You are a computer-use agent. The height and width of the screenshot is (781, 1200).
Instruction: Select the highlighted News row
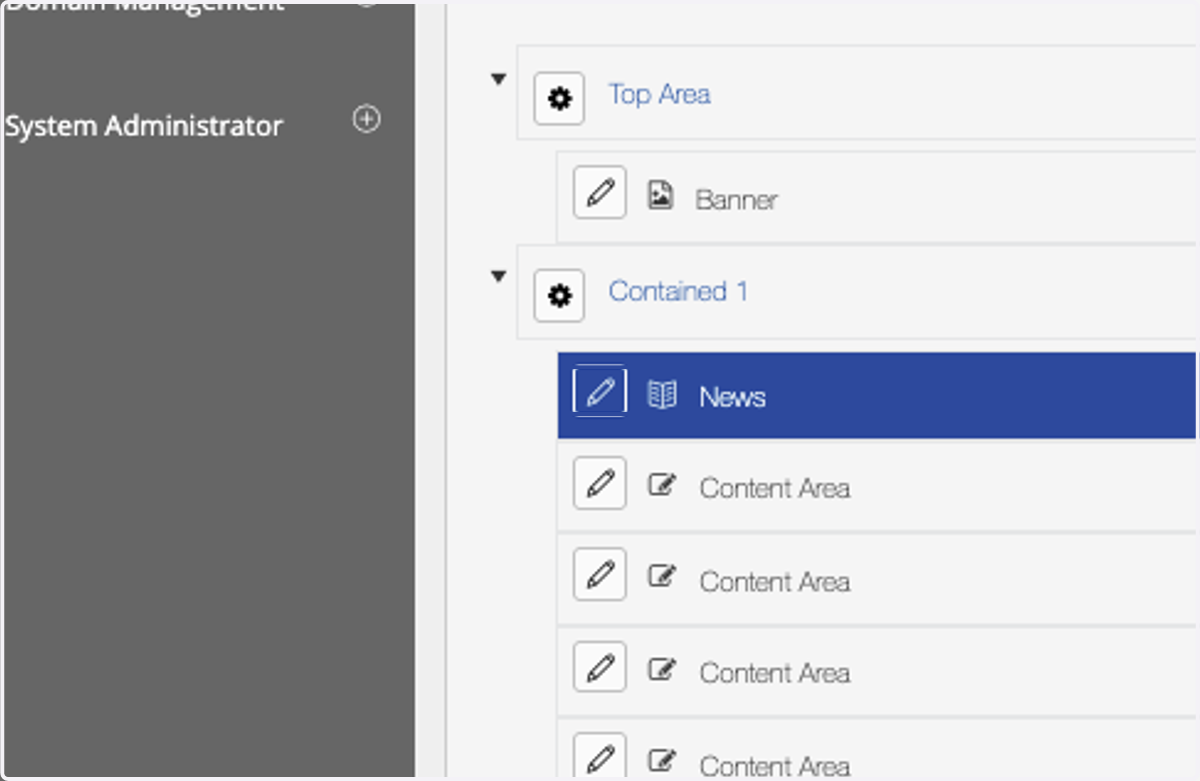click(877, 395)
